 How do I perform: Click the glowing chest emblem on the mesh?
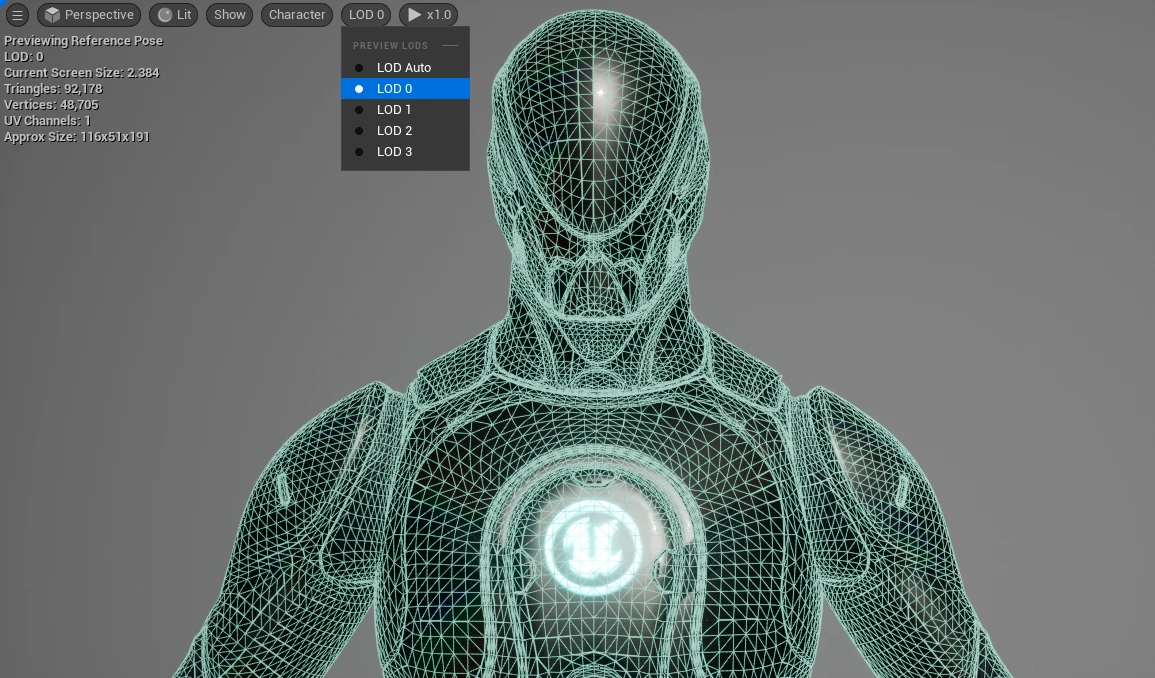pyautogui.click(x=594, y=547)
